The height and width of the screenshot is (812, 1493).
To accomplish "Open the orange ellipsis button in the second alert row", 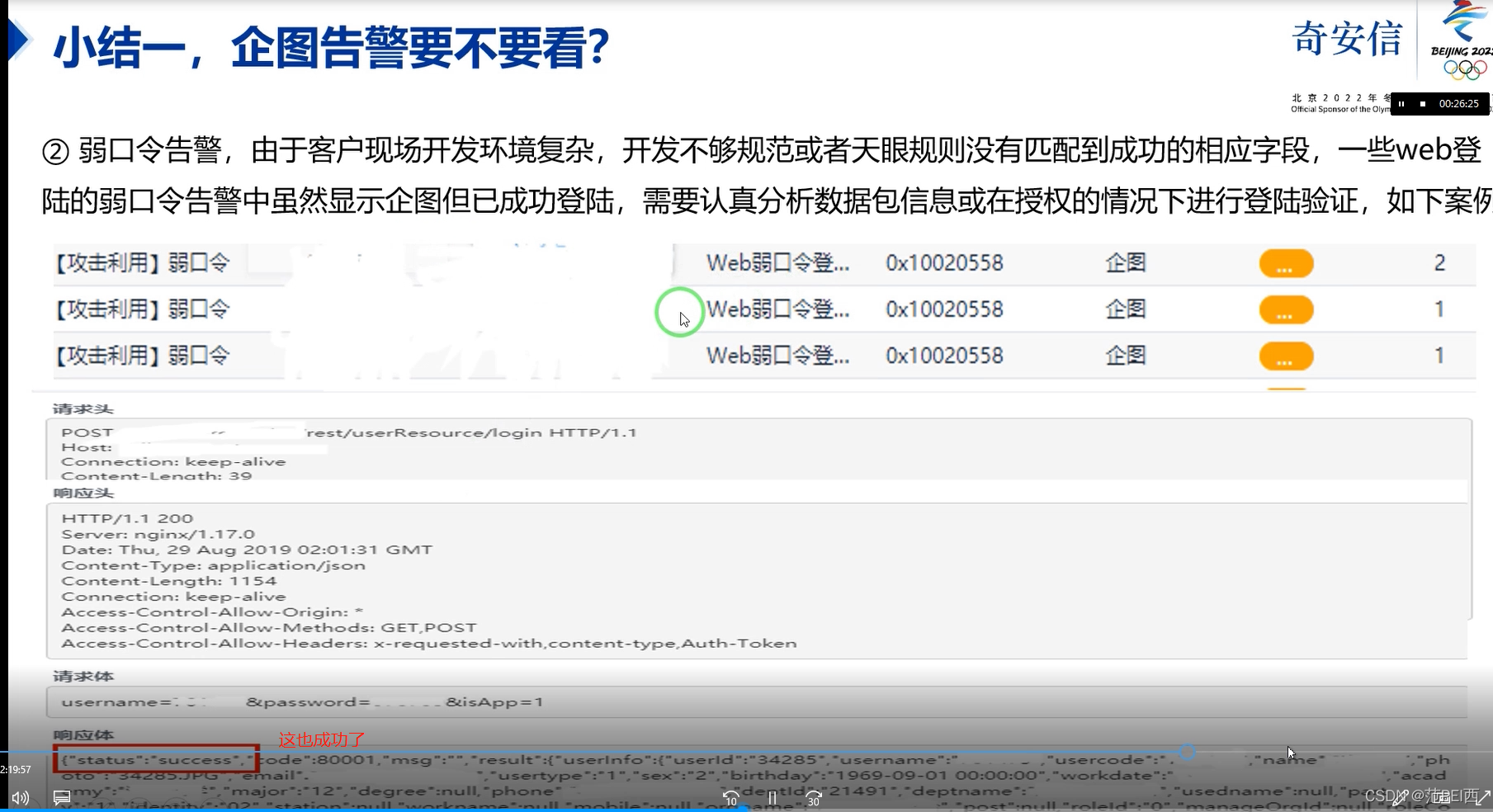I will point(1286,310).
